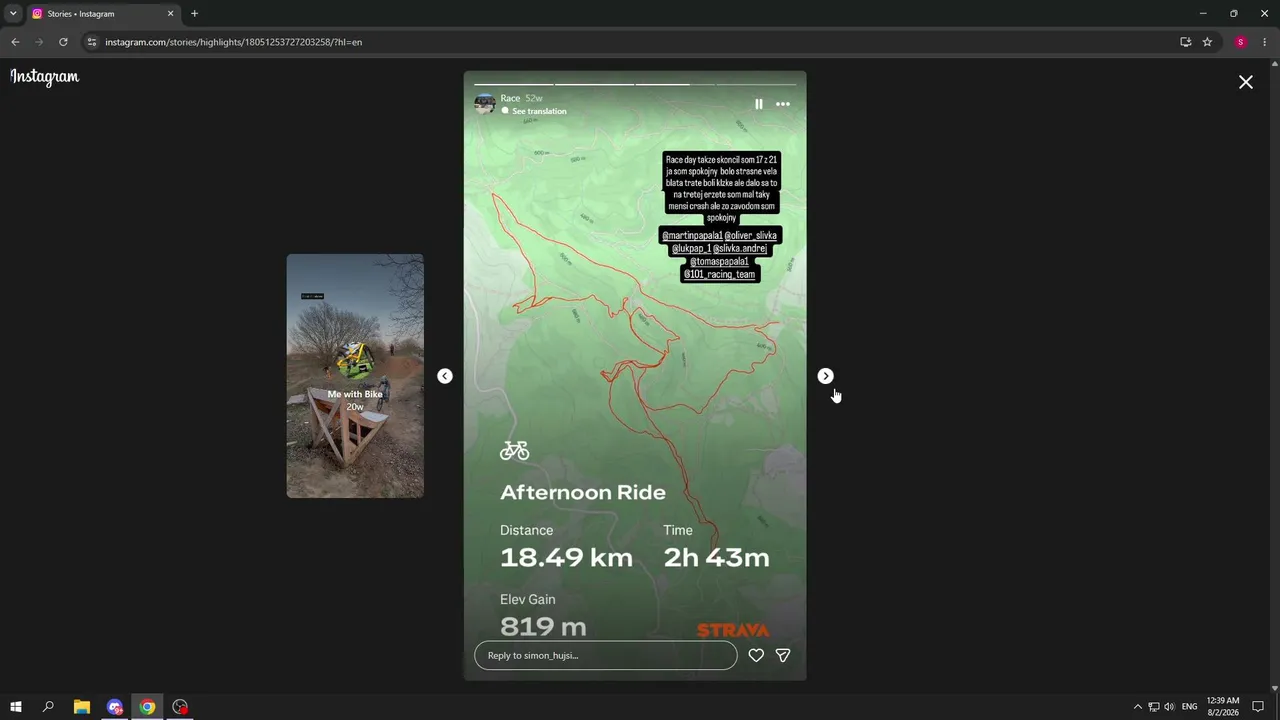1280x720 pixels.
Task: Open @martinpapala1 mention
Action: coord(692,236)
